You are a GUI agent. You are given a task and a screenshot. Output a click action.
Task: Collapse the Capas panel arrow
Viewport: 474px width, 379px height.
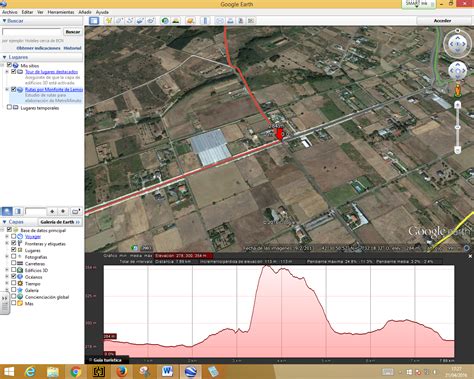pos(4,222)
